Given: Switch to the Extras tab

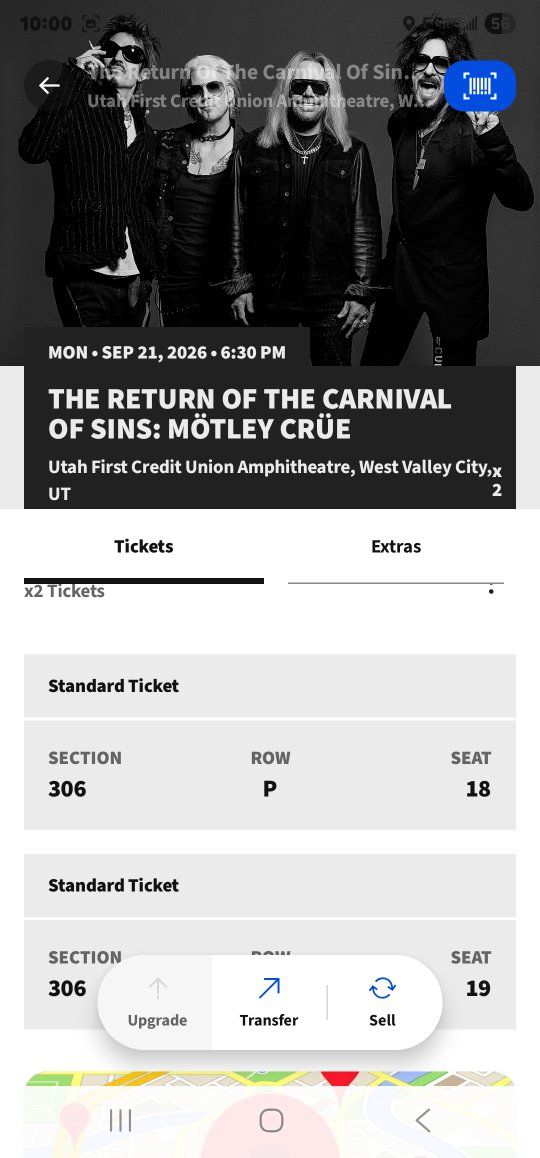Looking at the screenshot, I should click(396, 547).
